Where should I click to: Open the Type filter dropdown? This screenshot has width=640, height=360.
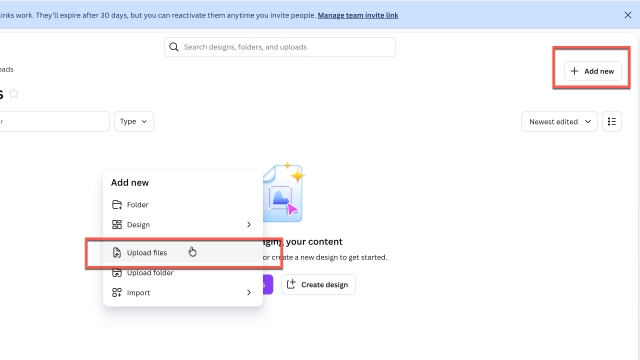[134, 122]
